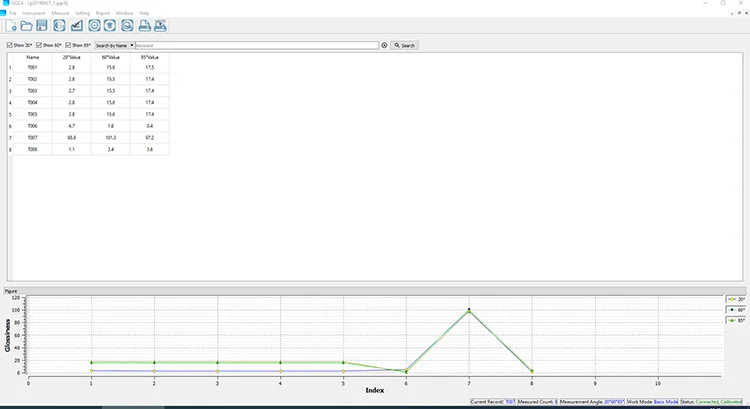
Task: Open the Setting menu
Action: click(x=82, y=13)
